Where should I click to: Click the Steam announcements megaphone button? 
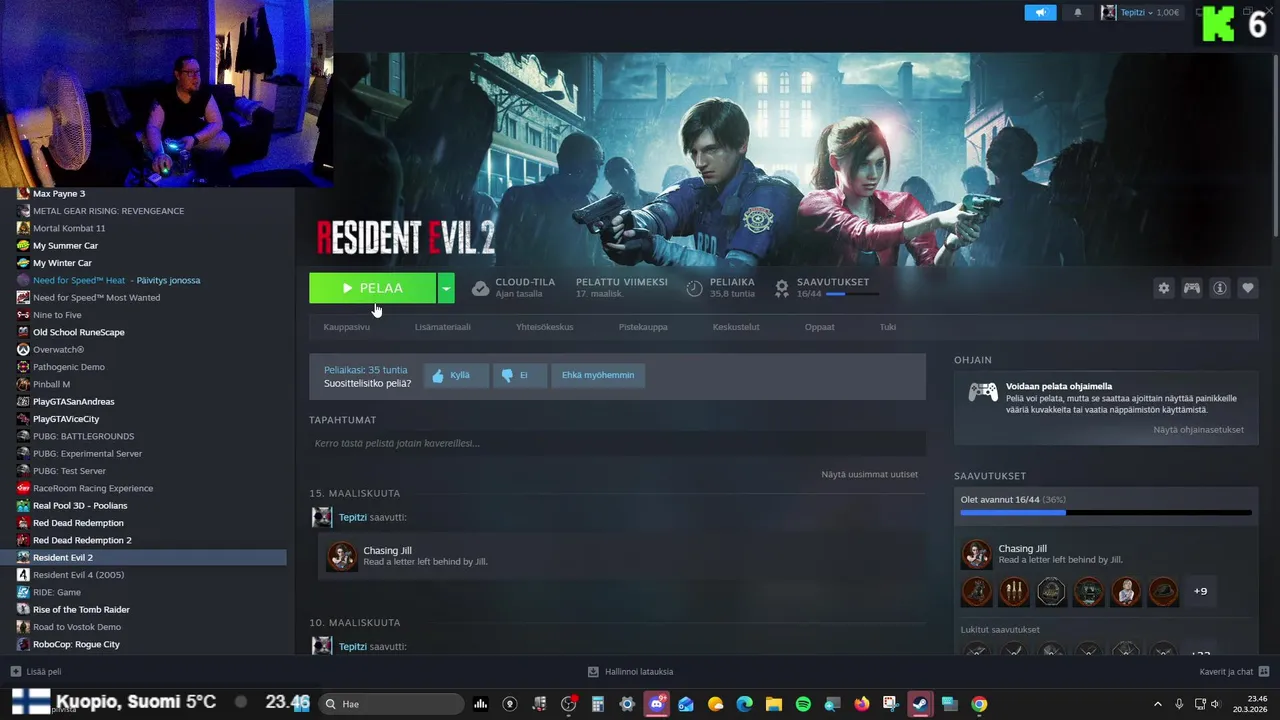point(1040,12)
